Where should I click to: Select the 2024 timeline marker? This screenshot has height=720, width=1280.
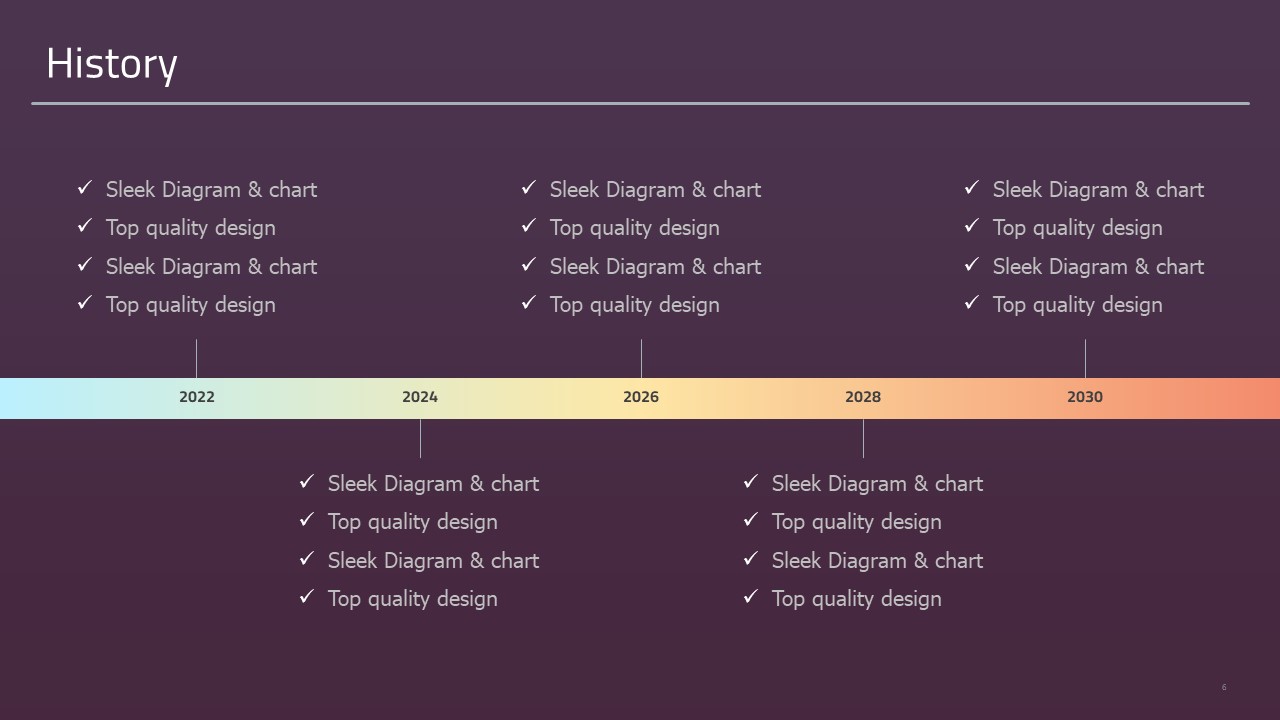(420, 397)
